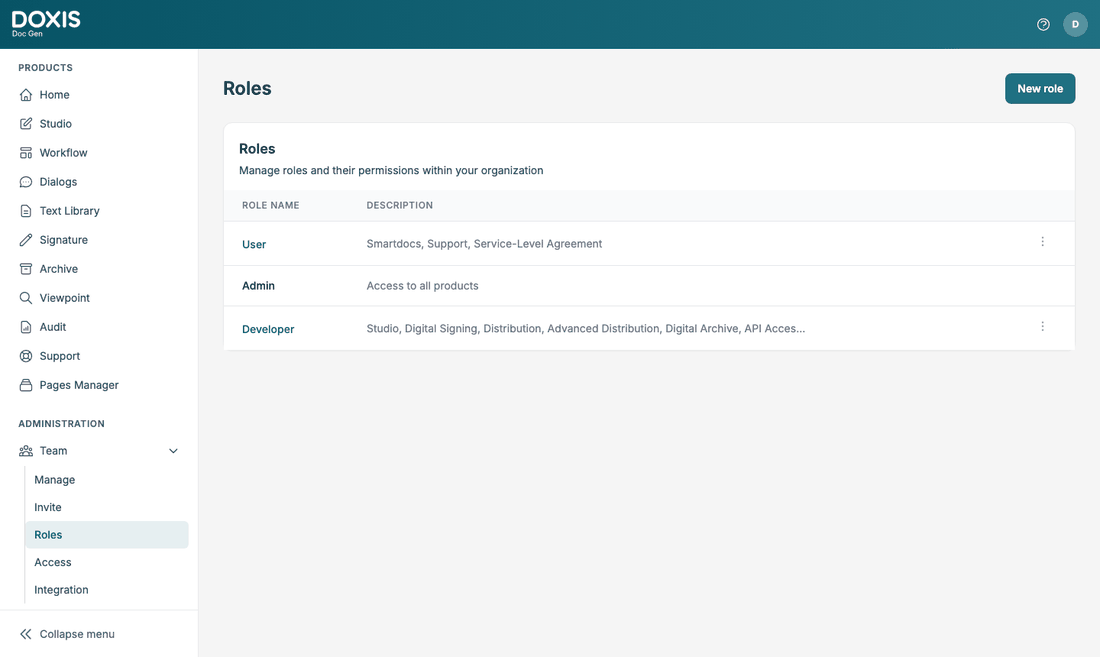Click the New role button
Image resolution: width=1100 pixels, height=657 pixels.
click(1040, 88)
